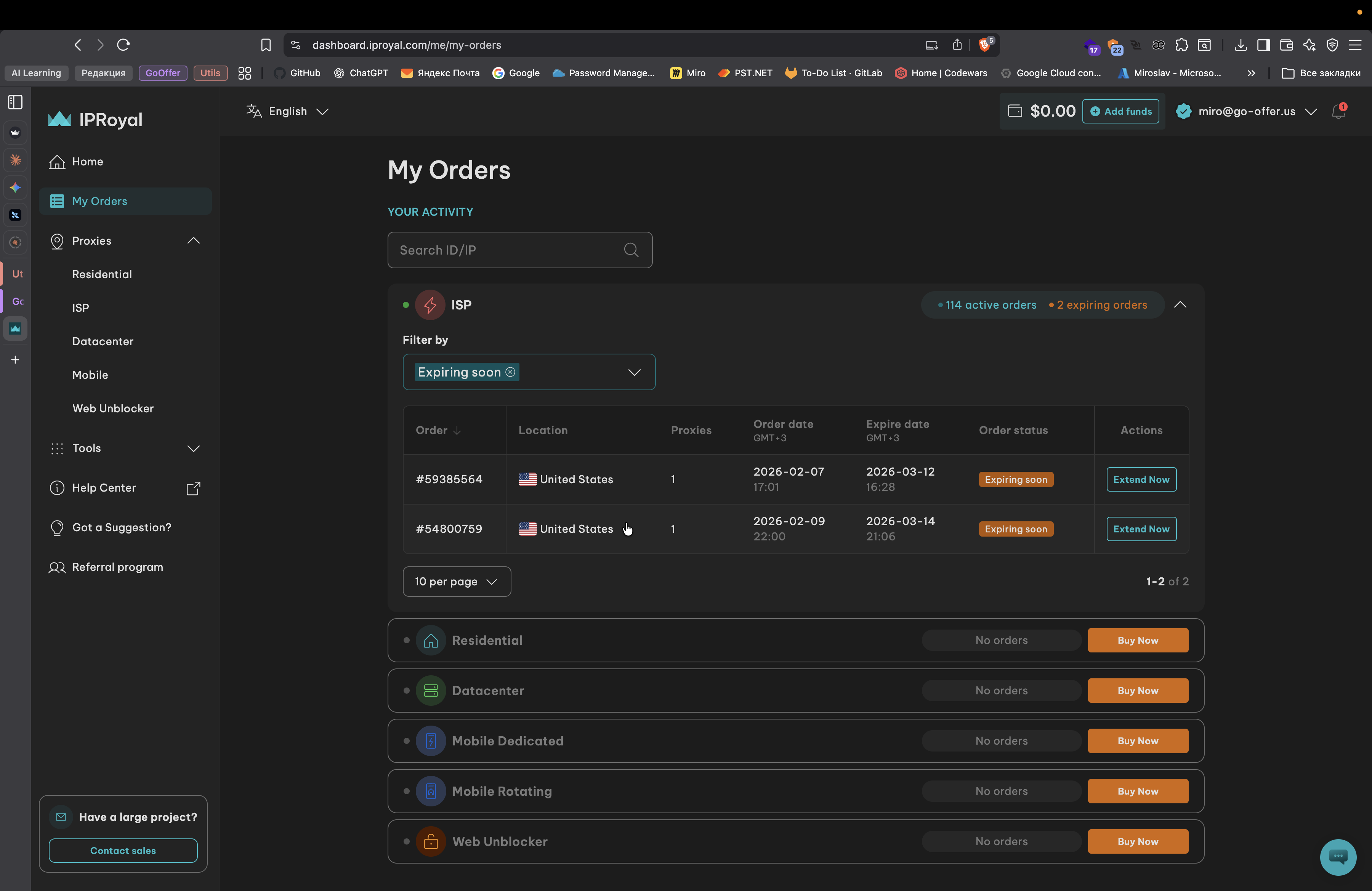Click the Brave Shields icon in address bar

985,45
